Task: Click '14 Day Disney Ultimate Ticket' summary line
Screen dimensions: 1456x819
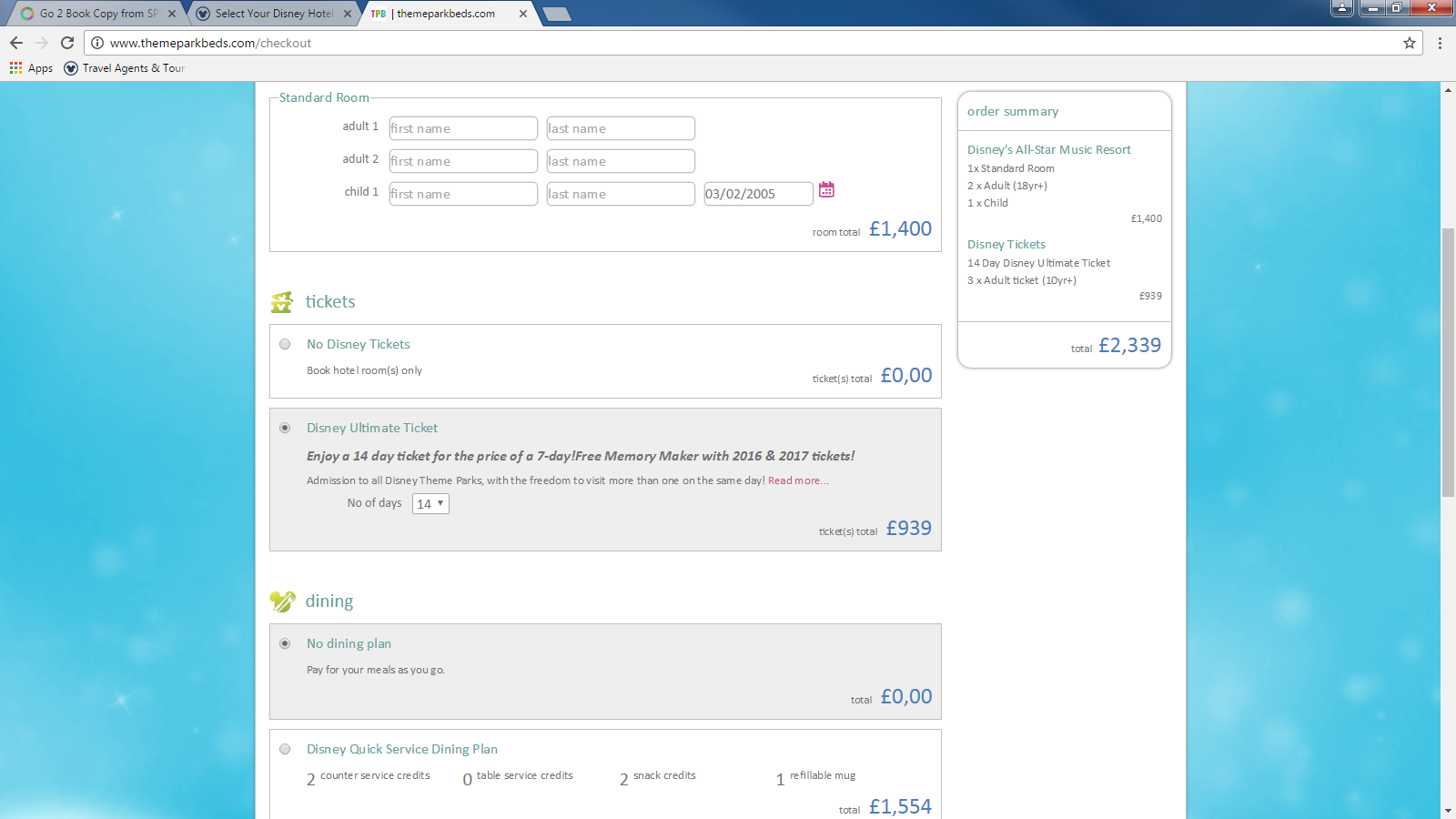Action: [1038, 263]
